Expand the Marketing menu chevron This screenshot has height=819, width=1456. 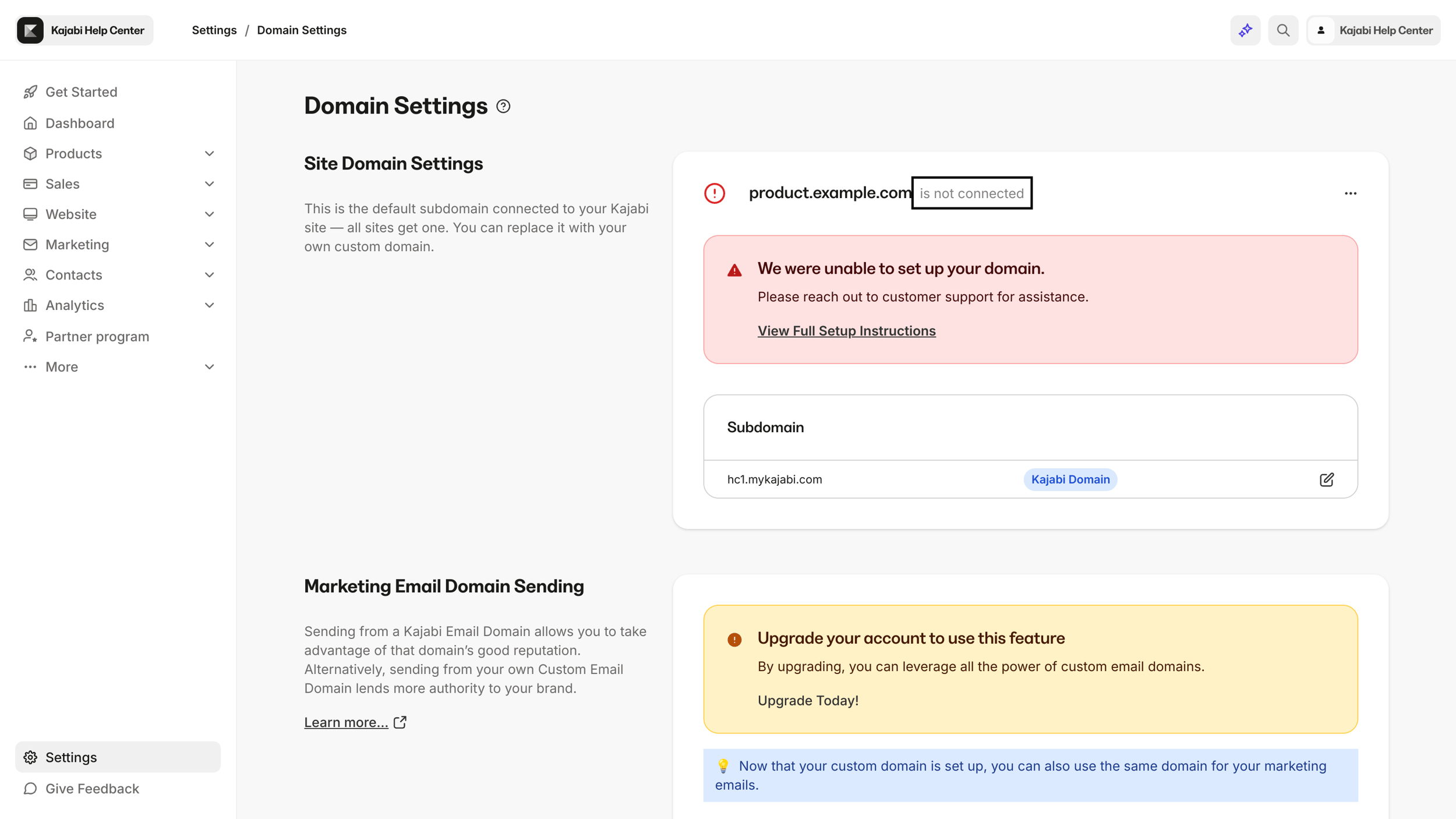210,244
